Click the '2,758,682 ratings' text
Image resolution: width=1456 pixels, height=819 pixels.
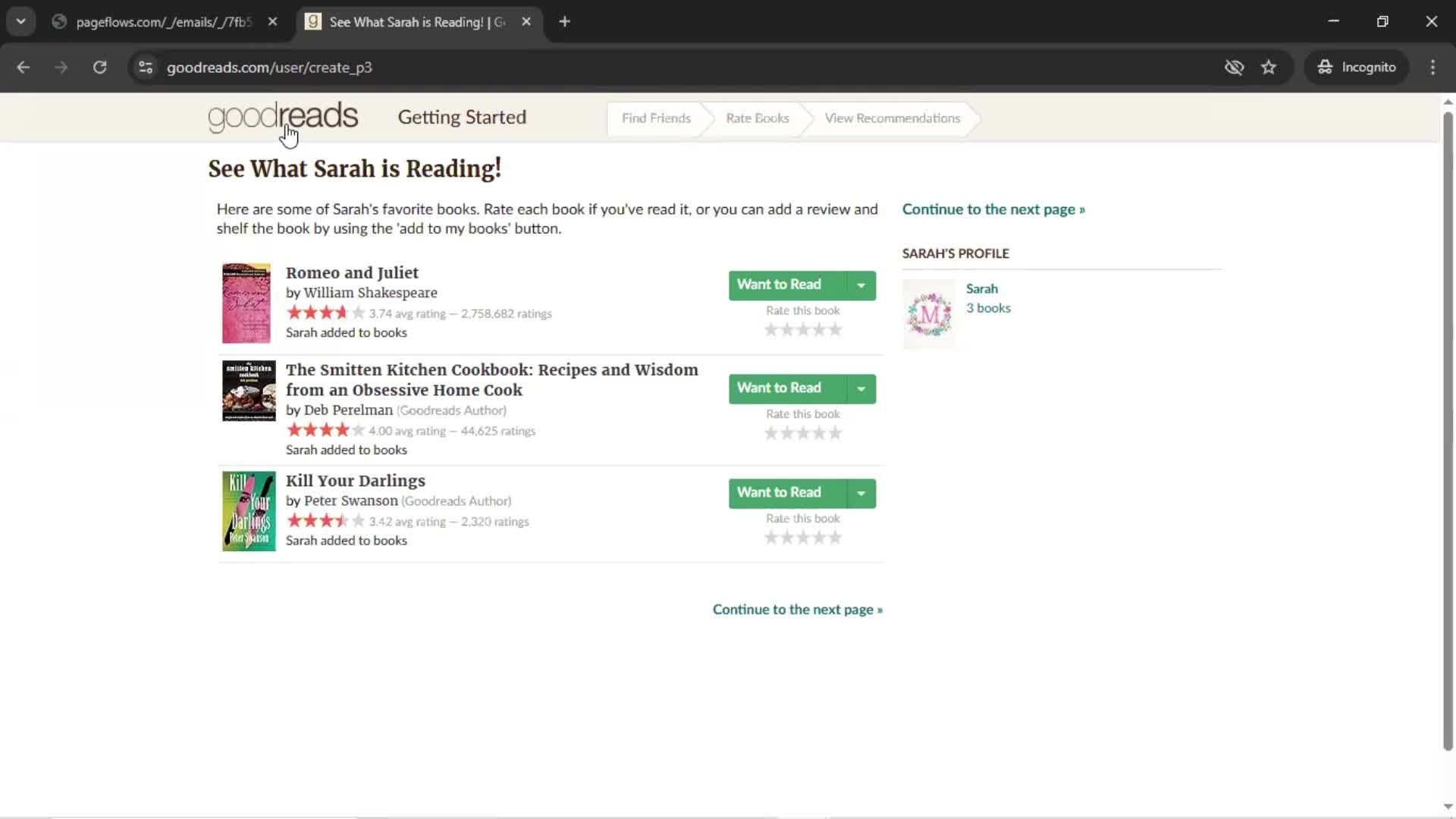[507, 314]
